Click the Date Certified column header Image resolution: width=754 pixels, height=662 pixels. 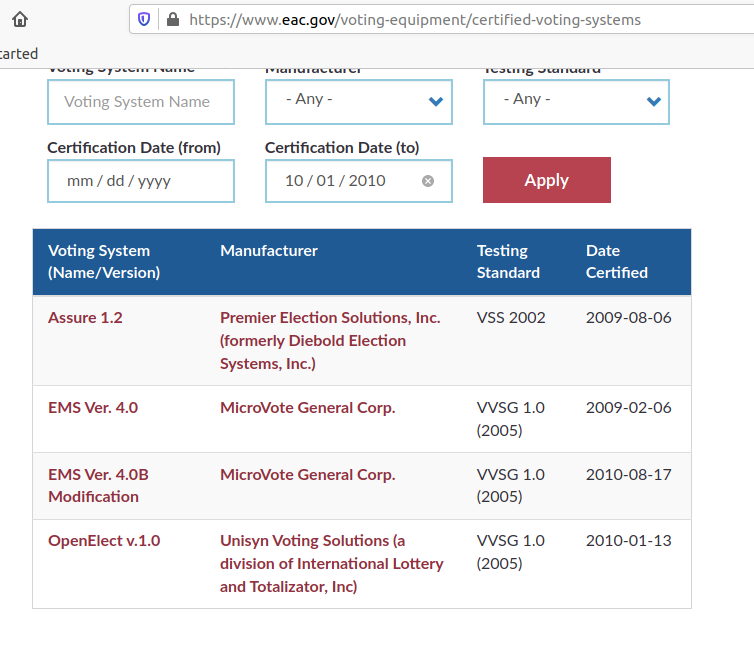click(616, 262)
